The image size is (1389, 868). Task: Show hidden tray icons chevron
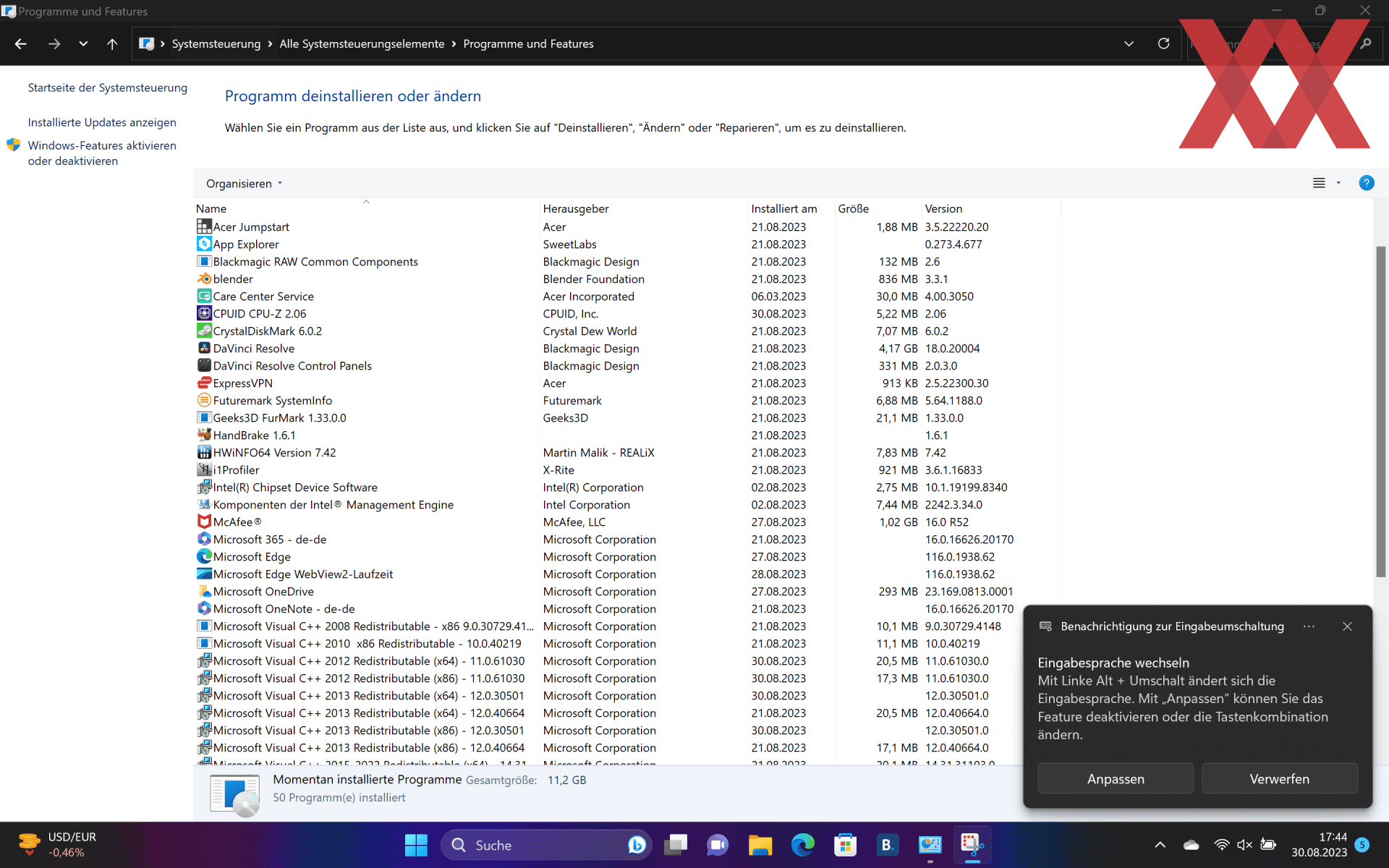point(1160,845)
